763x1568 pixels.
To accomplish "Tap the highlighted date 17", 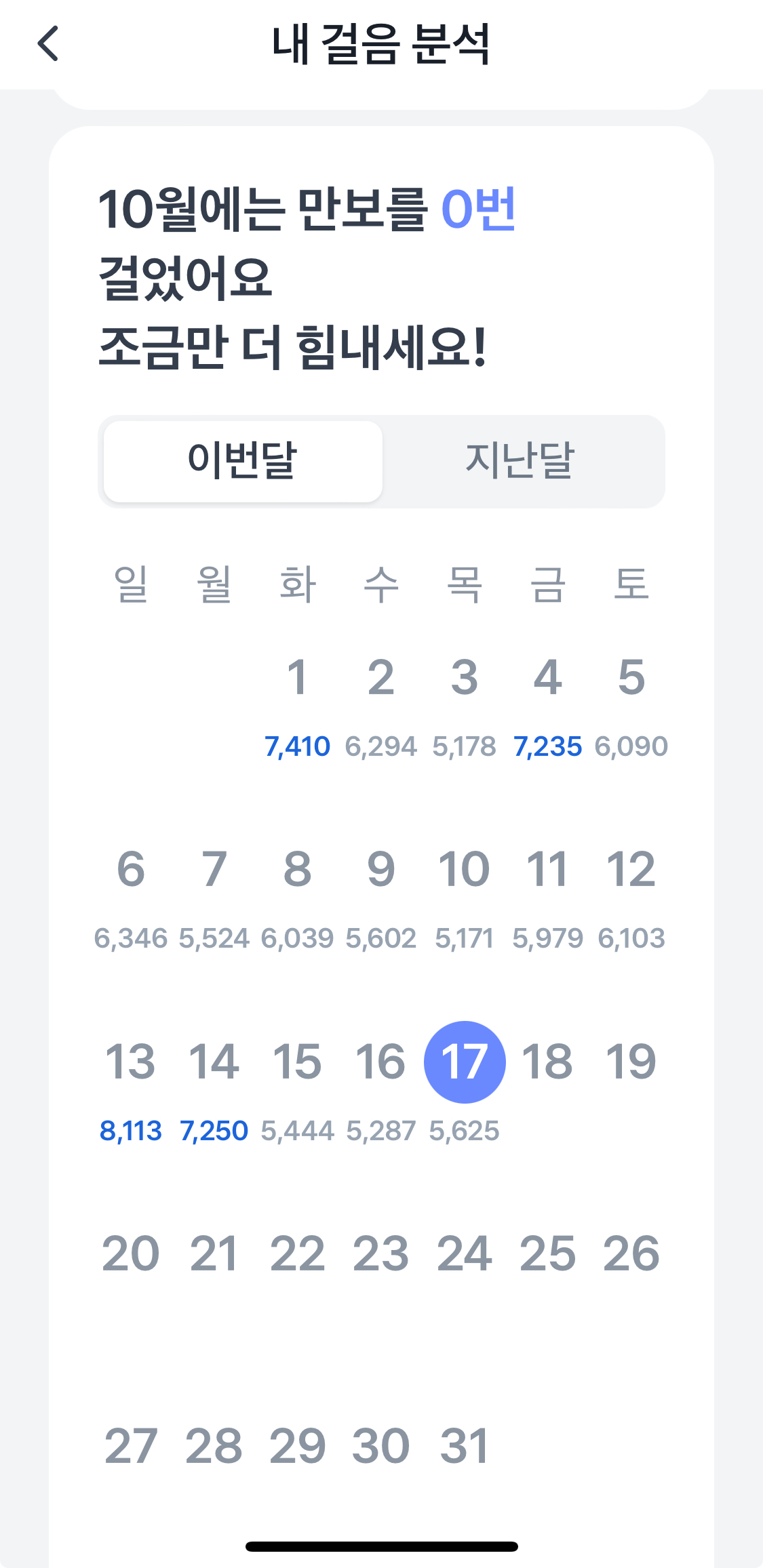I will pos(465,1062).
